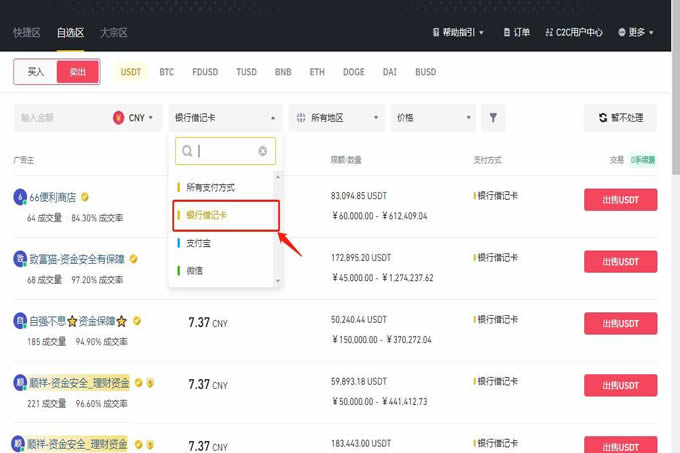This screenshot has height=453, width=680.
Task: Switch to 快捷区 tab
Action: (26, 33)
